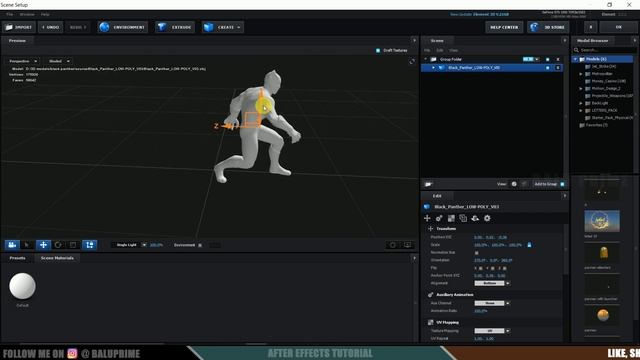Screen dimensions: 640x360
Task: Expand Black_Panther_LOW-POLY_V03 scene item
Action: (433, 68)
